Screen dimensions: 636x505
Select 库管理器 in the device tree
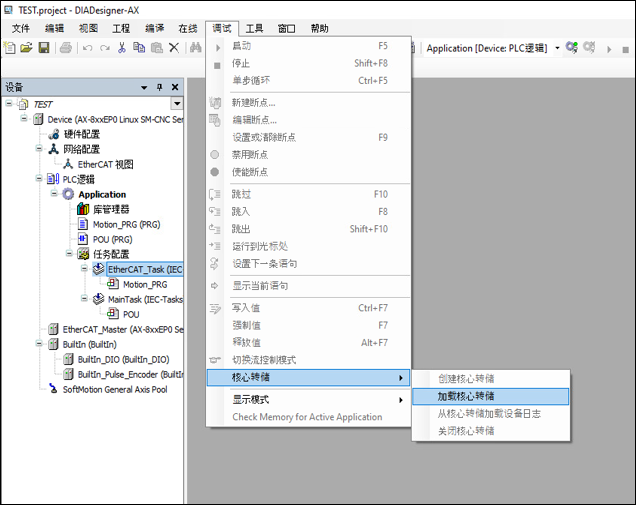111,209
